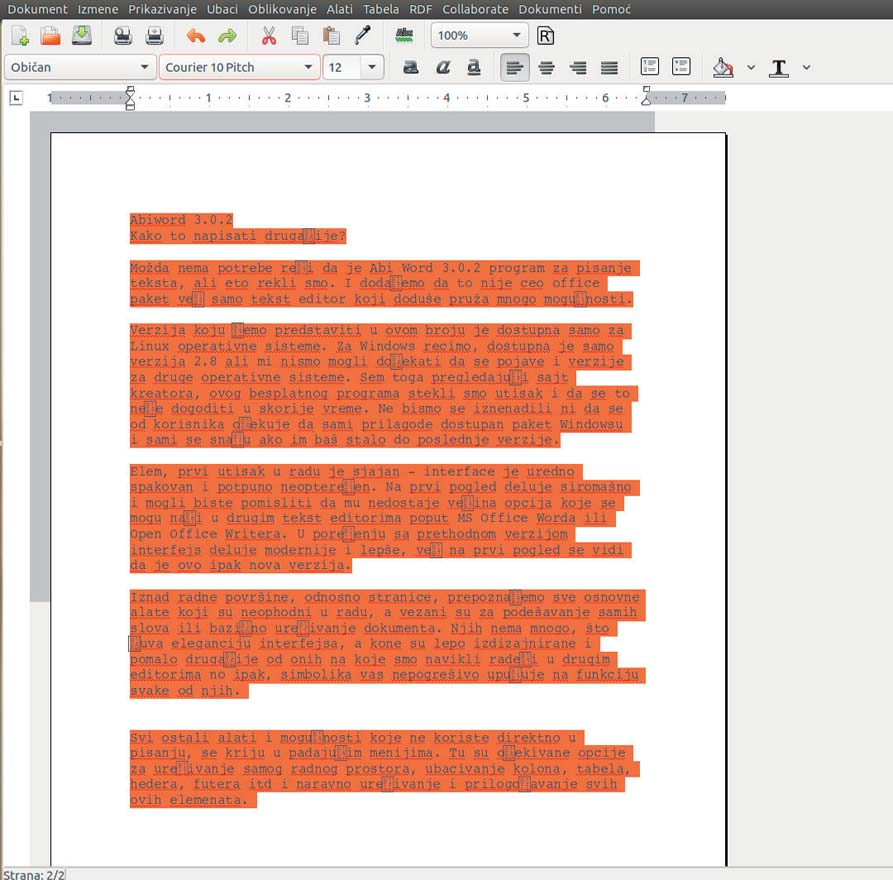Open the Pomoć menu
893x880 pixels.
[611, 9]
